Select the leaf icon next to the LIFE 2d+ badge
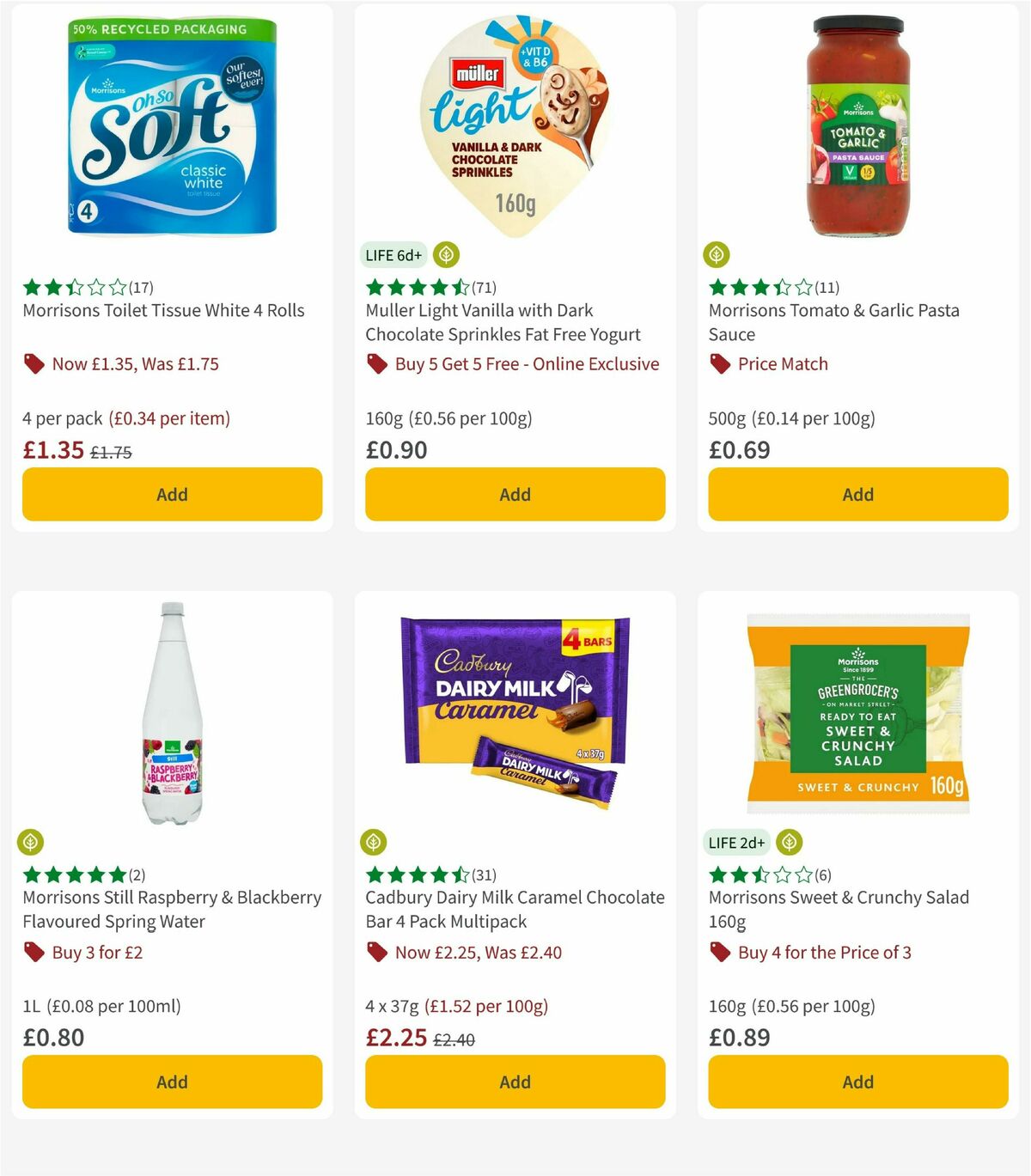Image resolution: width=1031 pixels, height=1176 pixels. (790, 842)
